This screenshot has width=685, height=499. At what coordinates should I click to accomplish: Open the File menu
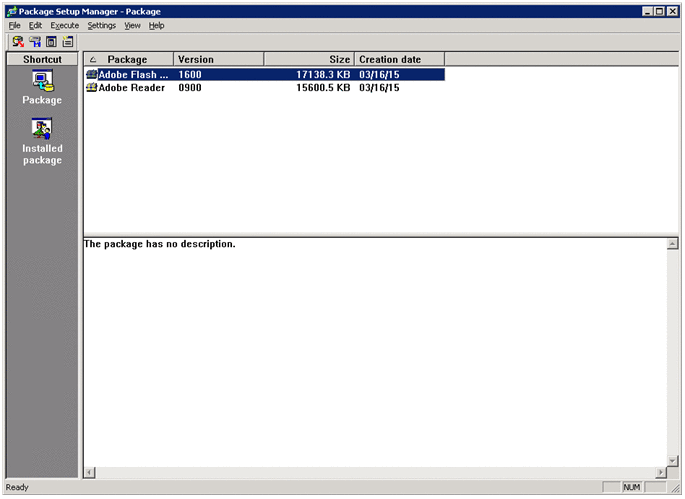[x=14, y=26]
